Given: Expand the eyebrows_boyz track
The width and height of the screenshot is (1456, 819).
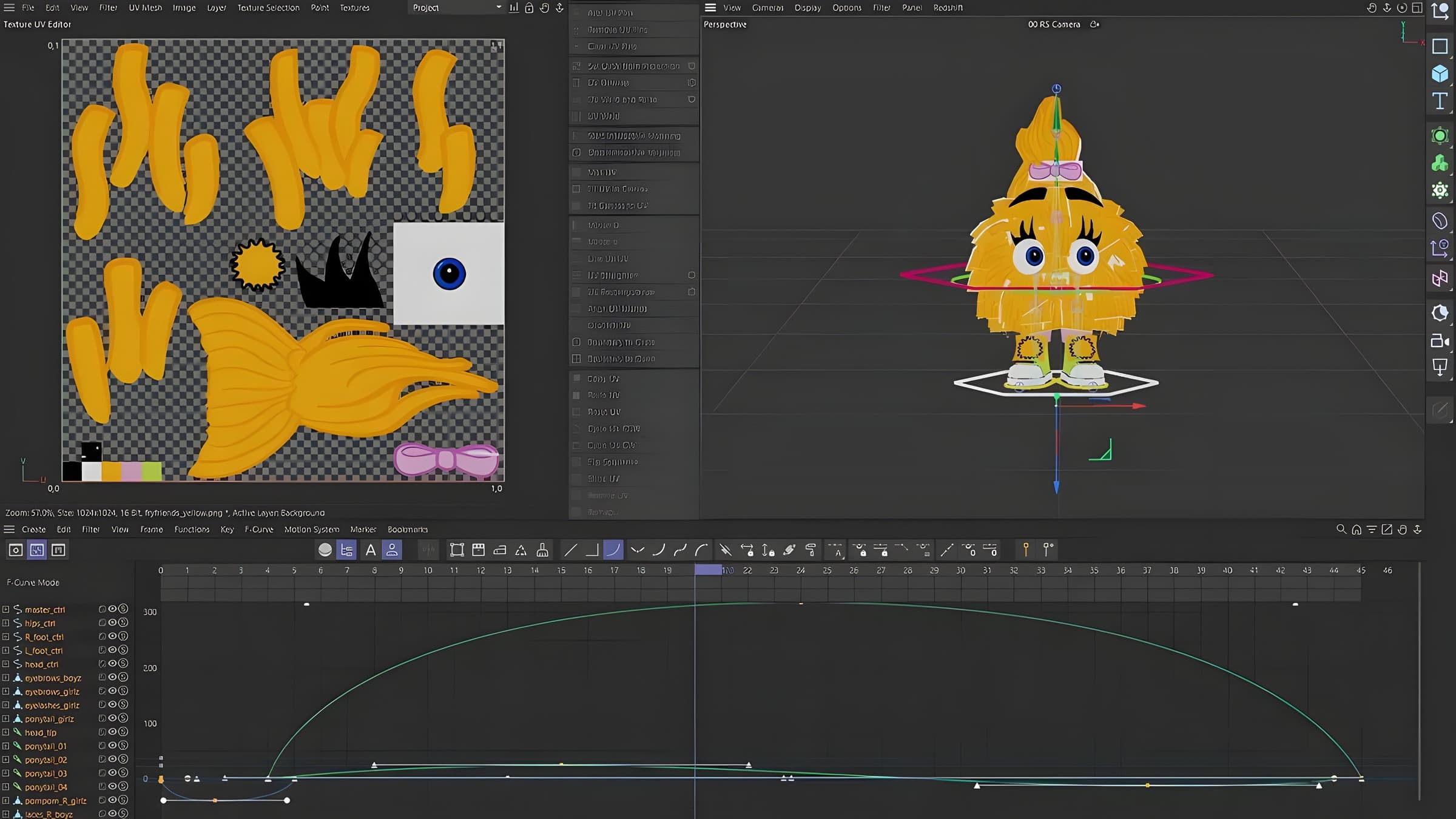Looking at the screenshot, I should (x=5, y=677).
